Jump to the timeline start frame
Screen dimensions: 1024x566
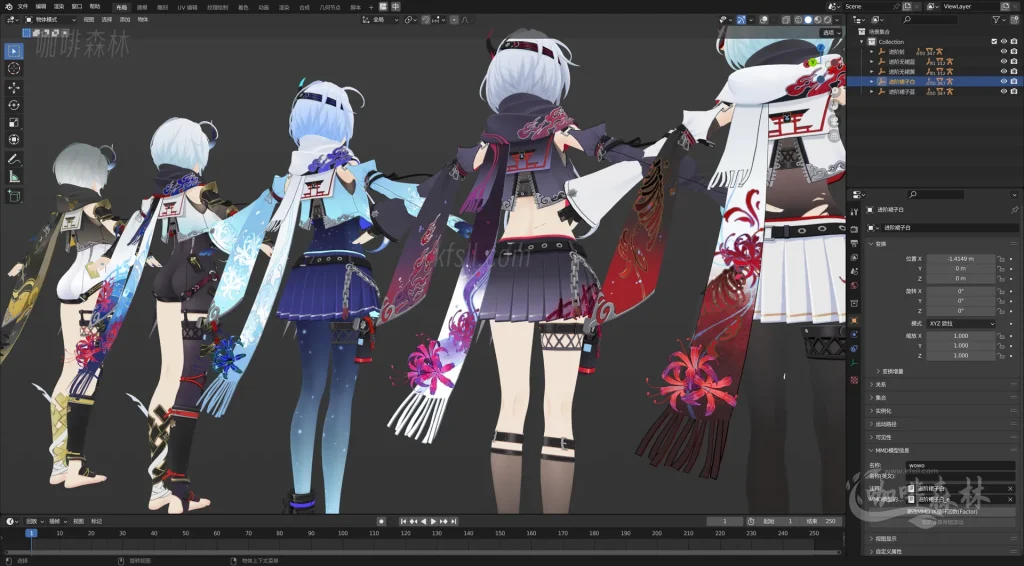(x=404, y=521)
